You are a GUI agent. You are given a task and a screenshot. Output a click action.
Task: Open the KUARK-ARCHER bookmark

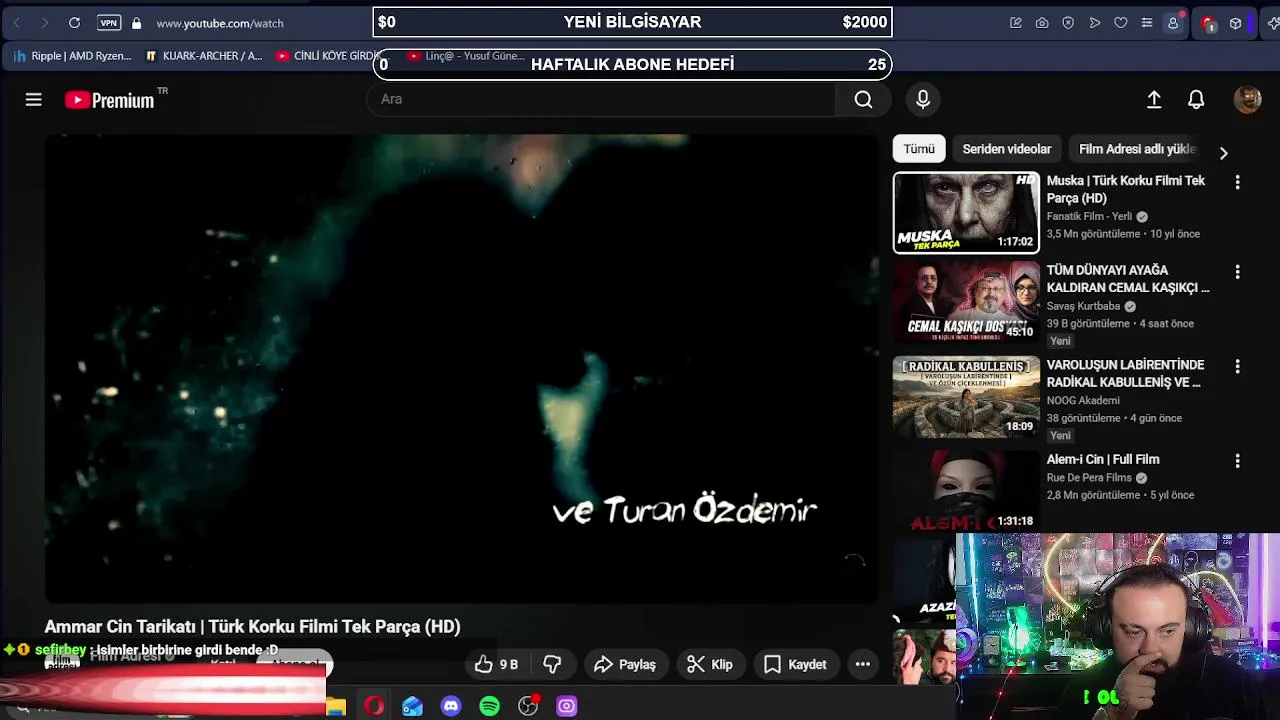(x=204, y=56)
